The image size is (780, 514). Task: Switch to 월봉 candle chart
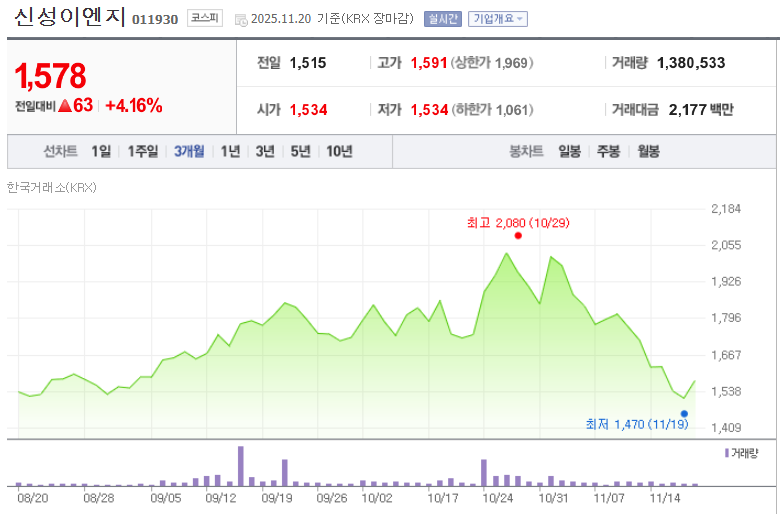click(x=649, y=151)
